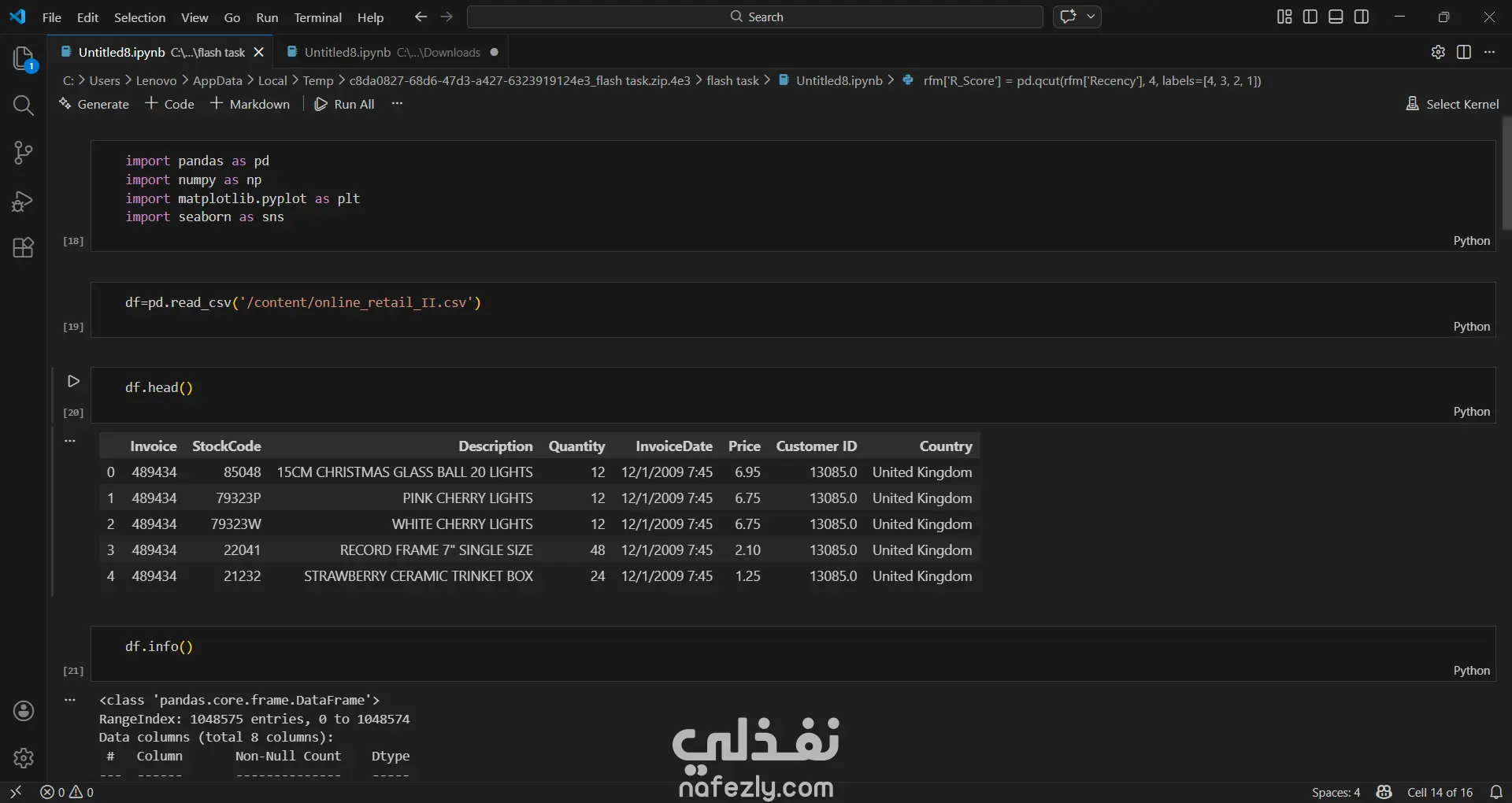This screenshot has height=803, width=1512.
Task: Open Source Control view
Action: [24, 153]
